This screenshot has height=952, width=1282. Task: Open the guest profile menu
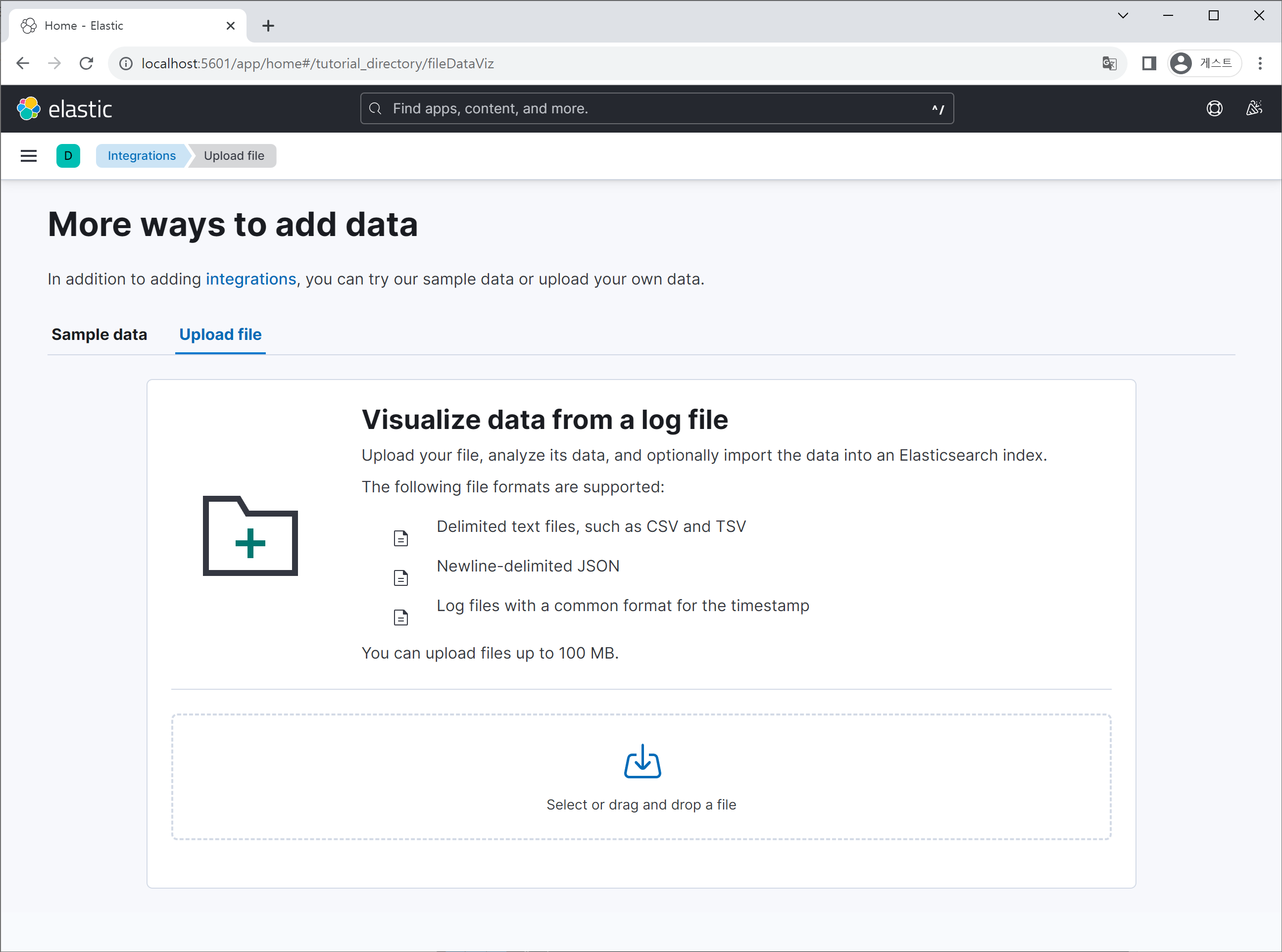click(1204, 63)
